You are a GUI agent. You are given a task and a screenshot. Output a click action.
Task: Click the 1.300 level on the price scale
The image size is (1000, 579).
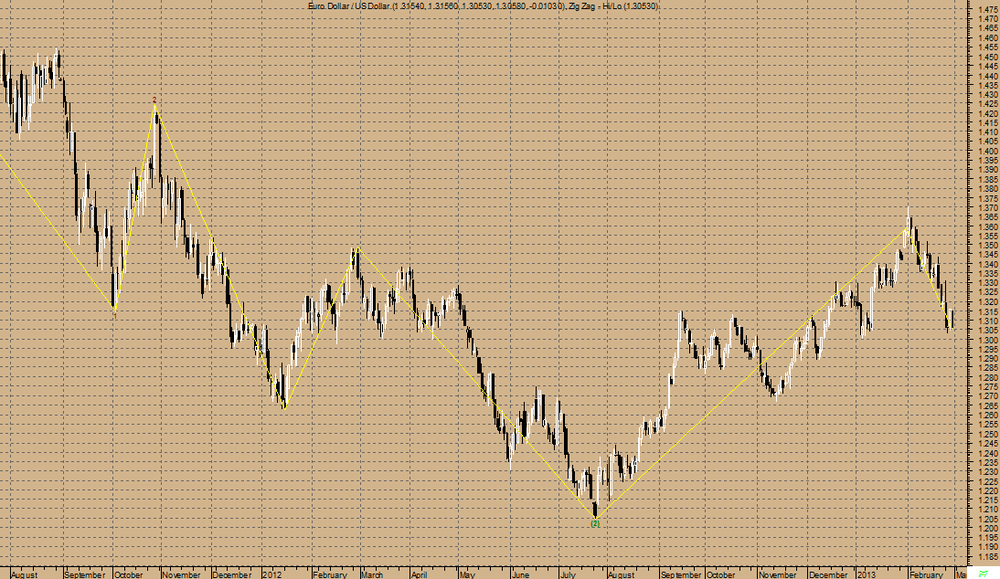pos(989,340)
